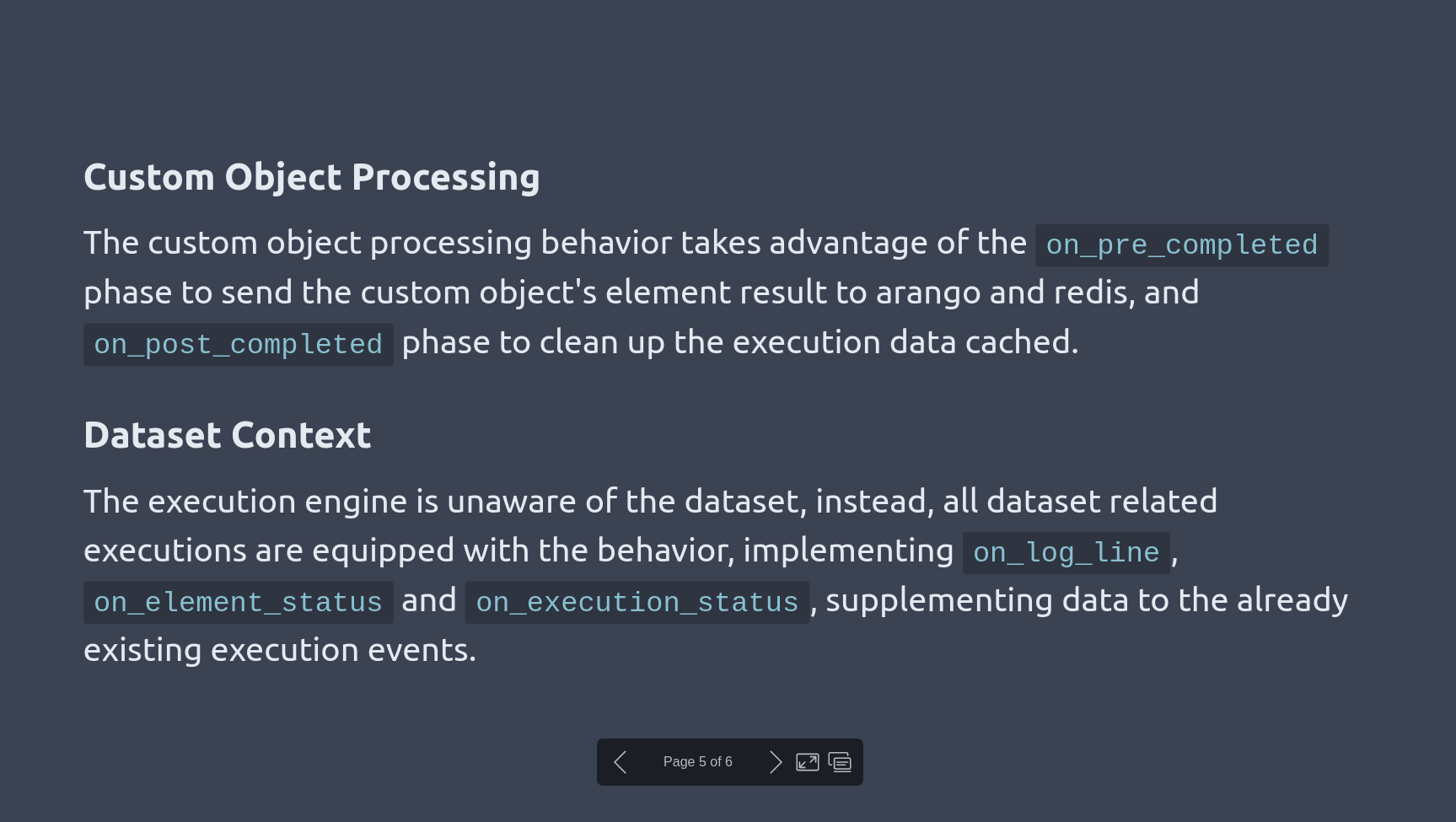Open presenter view window icon

(840, 762)
